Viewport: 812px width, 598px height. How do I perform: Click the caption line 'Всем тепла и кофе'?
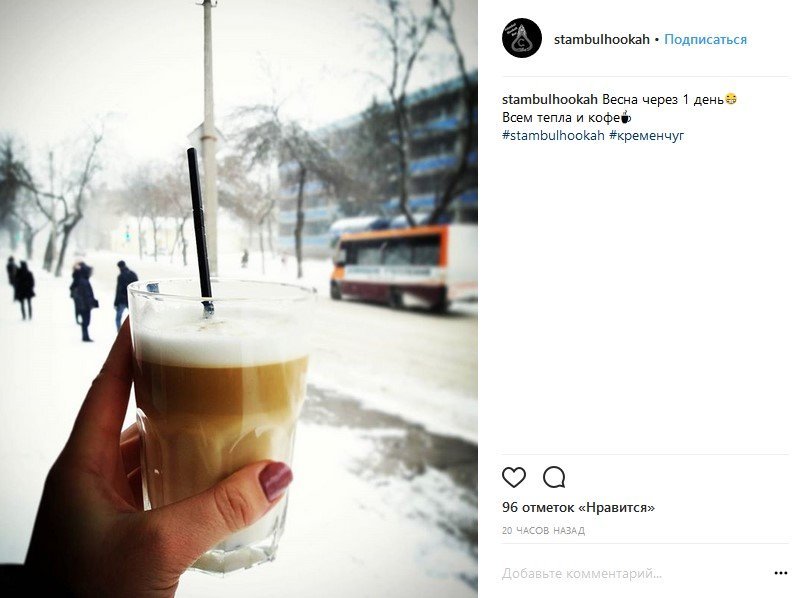point(561,117)
